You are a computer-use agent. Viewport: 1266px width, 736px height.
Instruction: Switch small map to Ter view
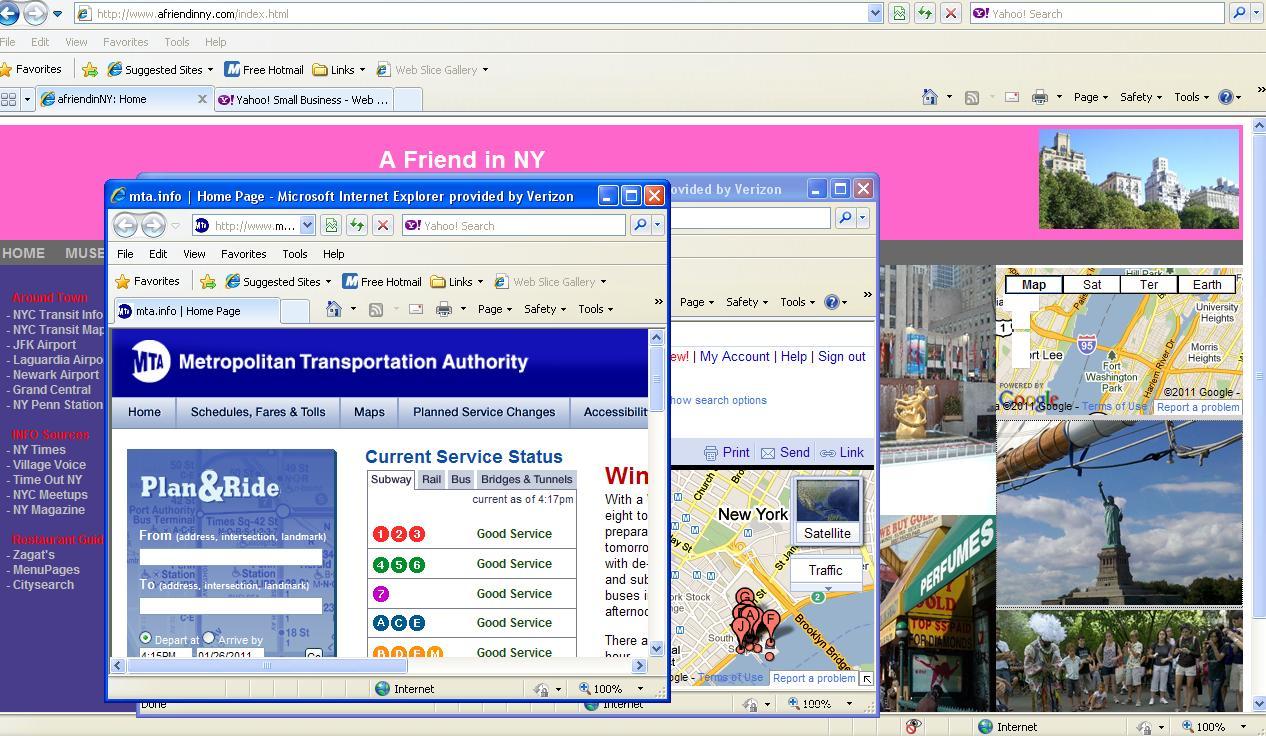point(1149,285)
